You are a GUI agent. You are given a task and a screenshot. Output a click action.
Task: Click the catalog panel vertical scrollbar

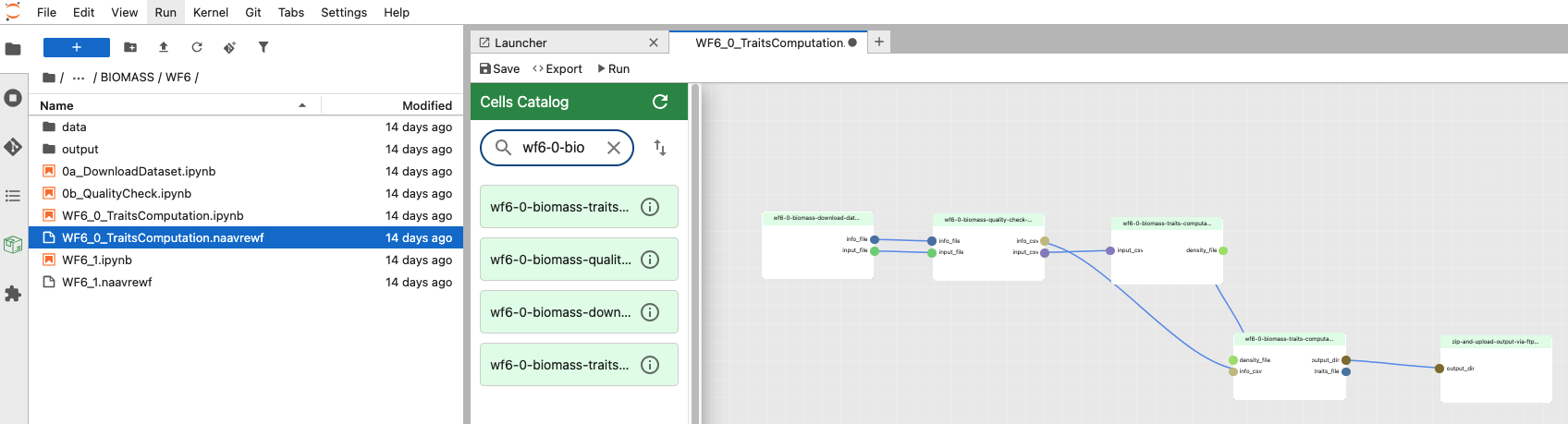pos(695,249)
